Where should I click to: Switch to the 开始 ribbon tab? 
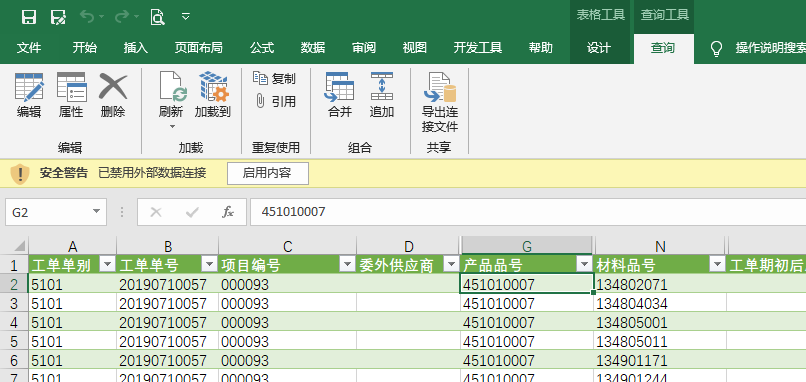(x=84, y=48)
